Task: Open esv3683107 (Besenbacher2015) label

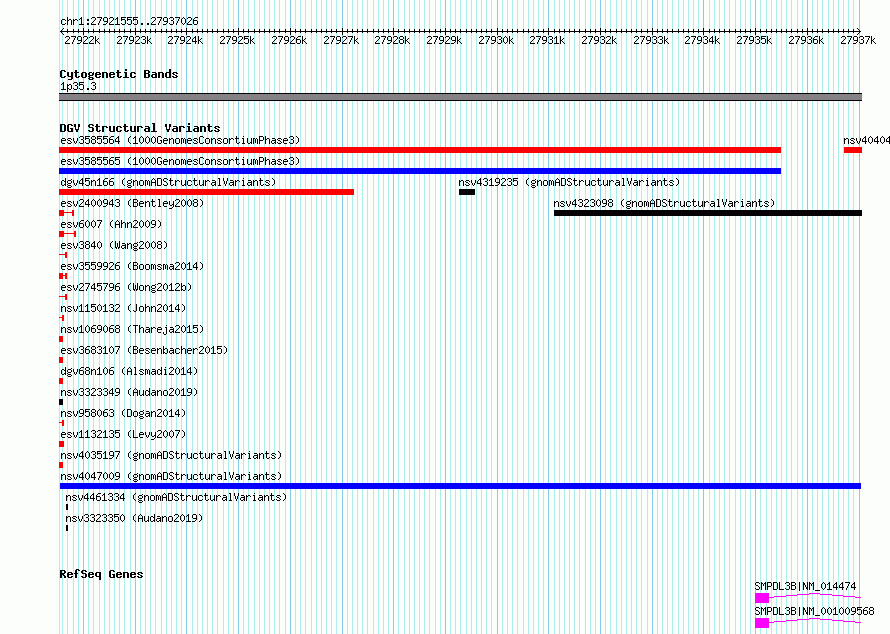Action: tap(144, 350)
